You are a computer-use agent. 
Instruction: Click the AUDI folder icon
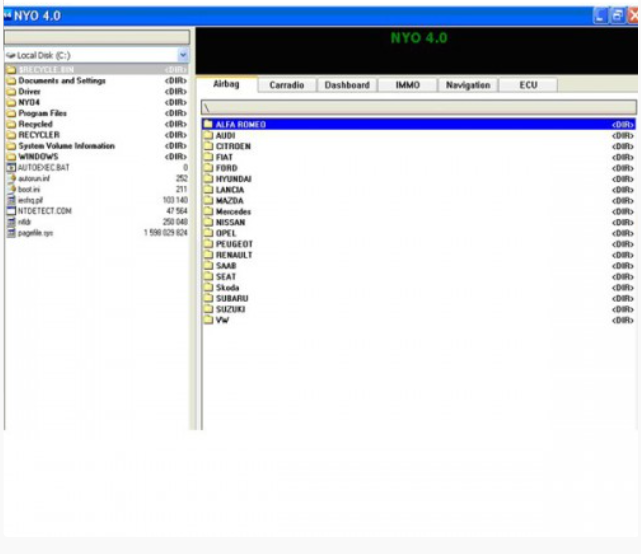(x=208, y=135)
